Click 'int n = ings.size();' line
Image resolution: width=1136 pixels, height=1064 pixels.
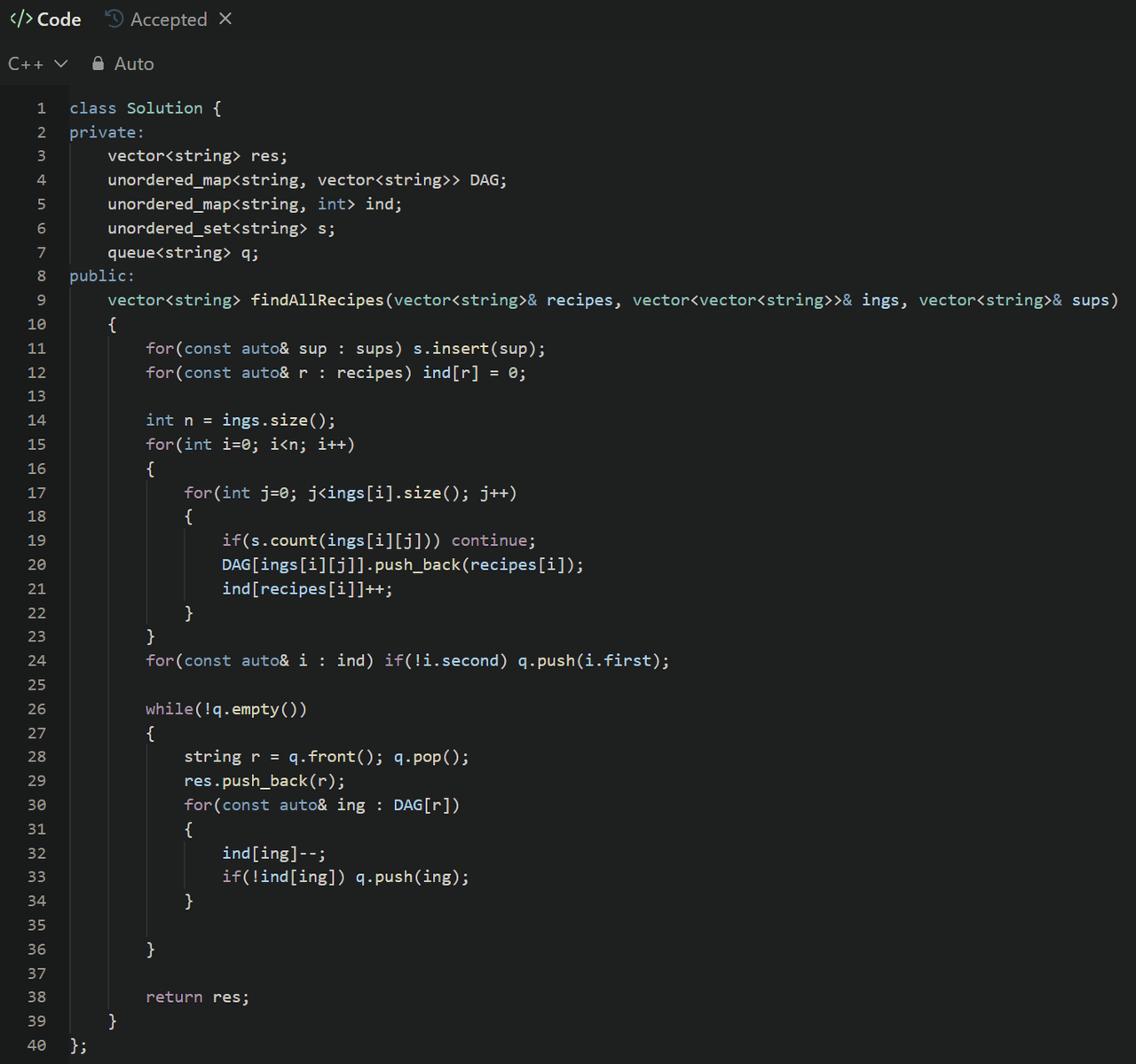click(241, 421)
